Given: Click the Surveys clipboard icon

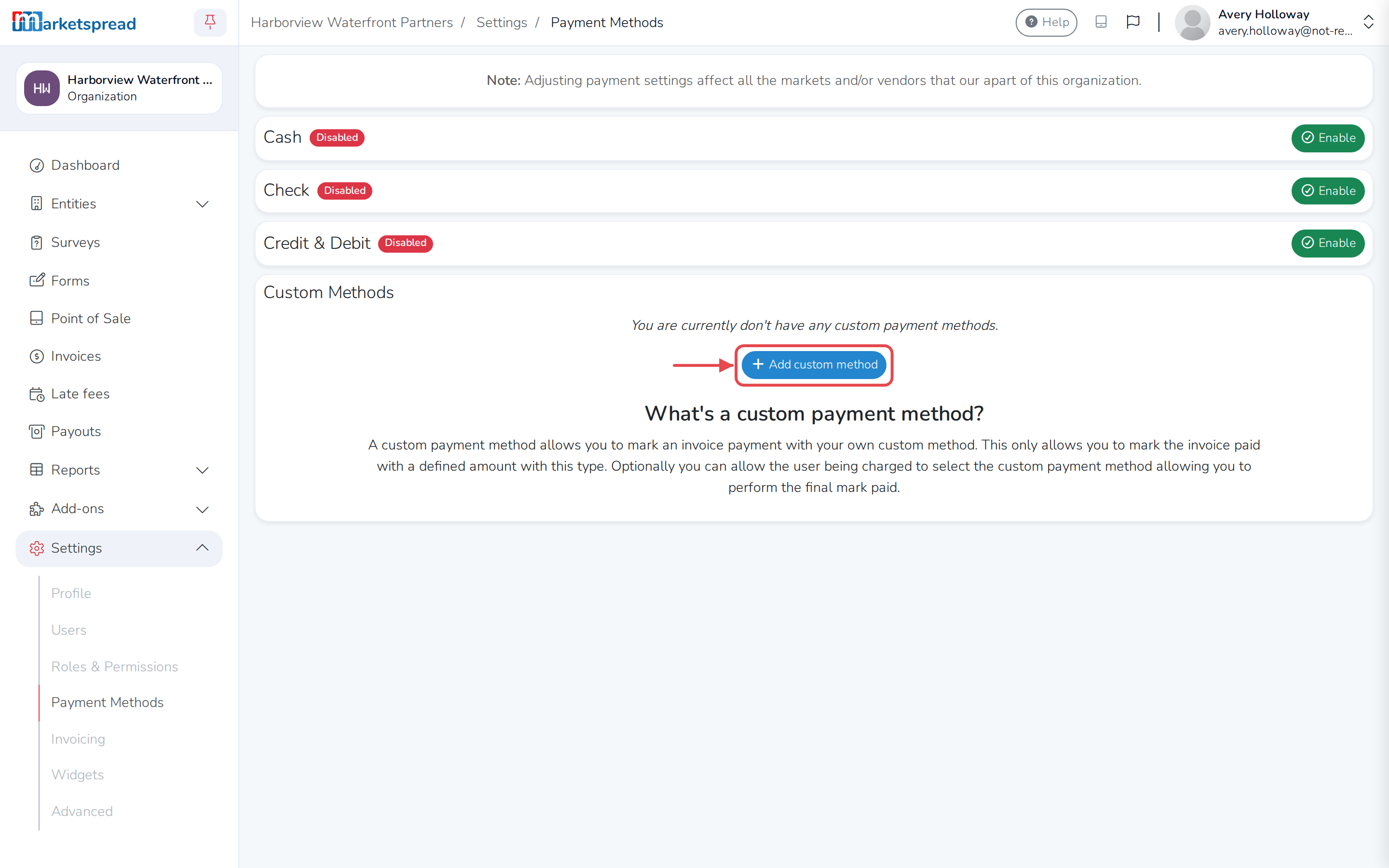Looking at the screenshot, I should (37, 243).
